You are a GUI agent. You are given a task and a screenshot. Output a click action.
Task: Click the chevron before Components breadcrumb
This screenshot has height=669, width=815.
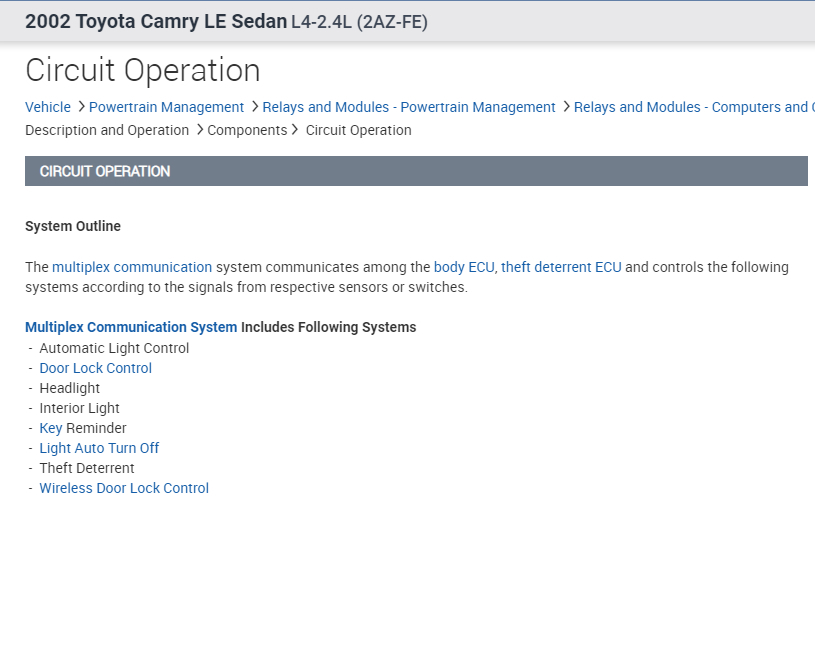point(199,130)
